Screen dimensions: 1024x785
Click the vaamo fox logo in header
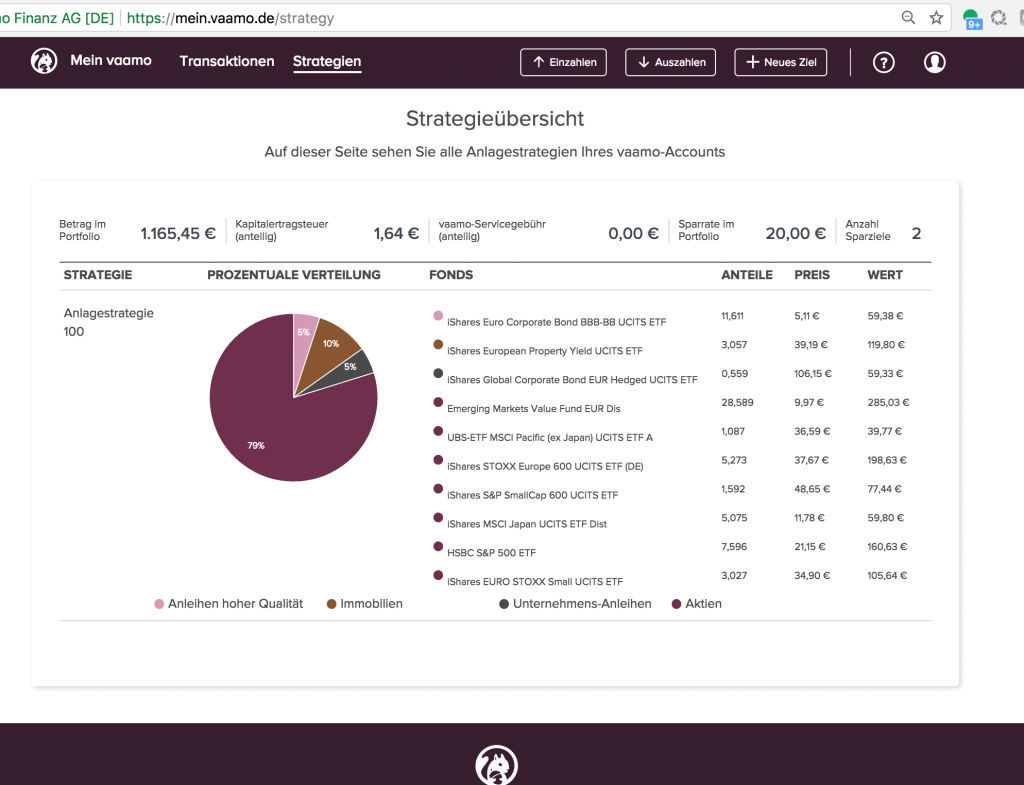44,61
